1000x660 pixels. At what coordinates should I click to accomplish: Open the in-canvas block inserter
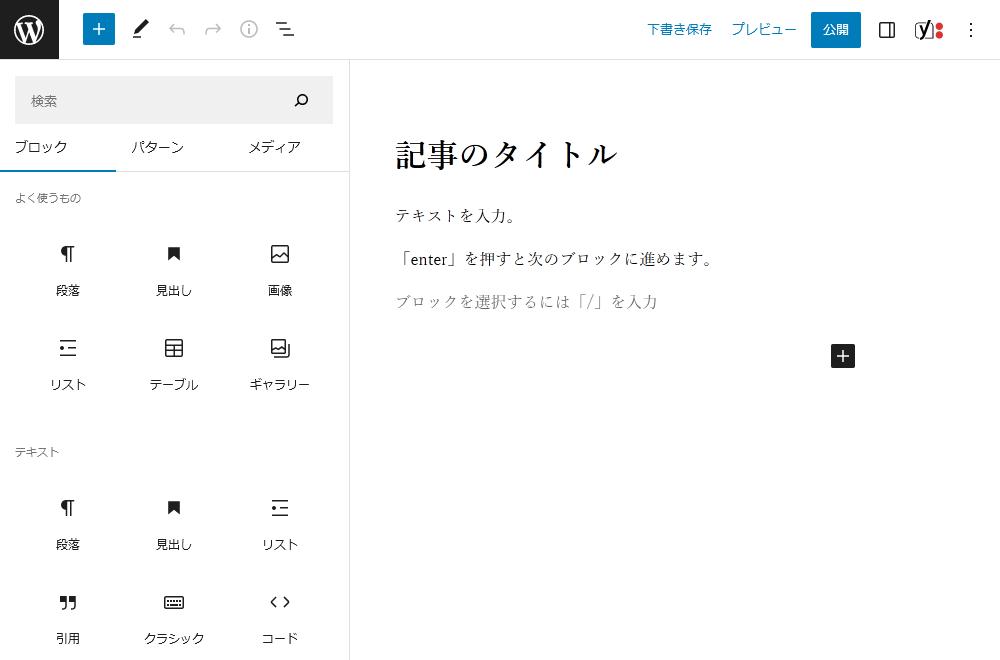click(x=842, y=355)
